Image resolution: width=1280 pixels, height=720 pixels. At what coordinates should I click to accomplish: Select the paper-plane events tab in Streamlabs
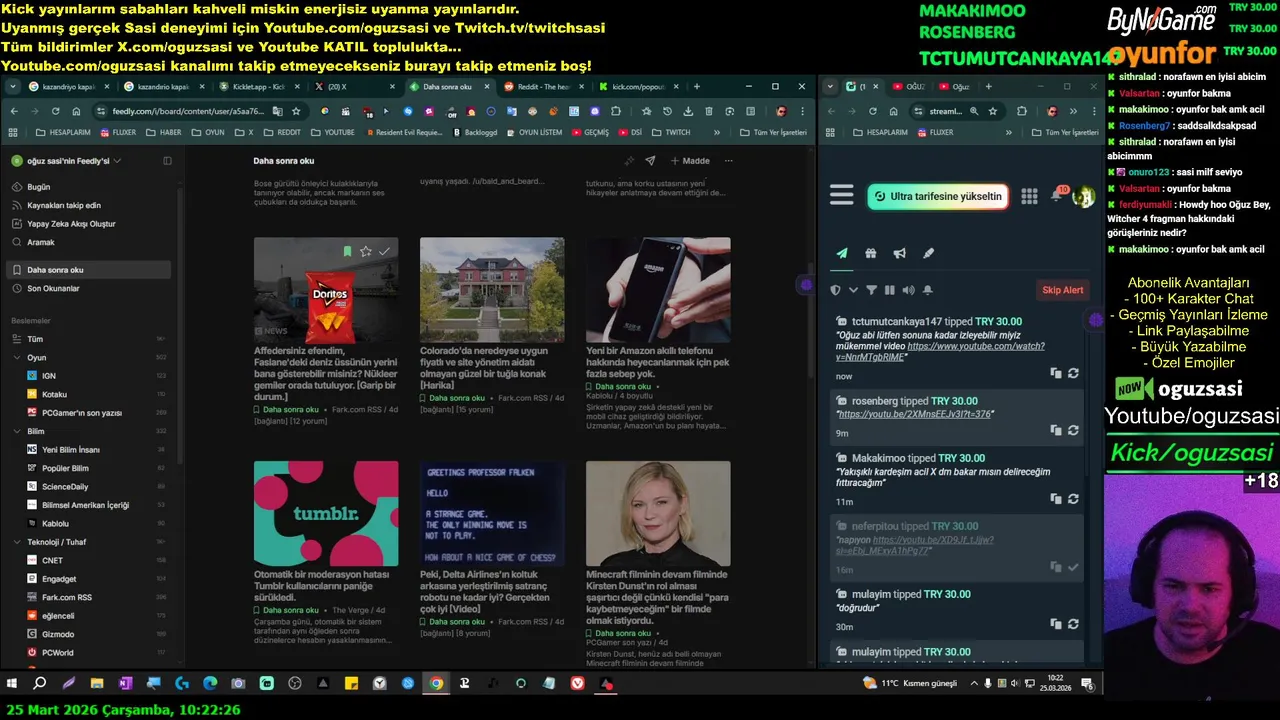click(842, 254)
